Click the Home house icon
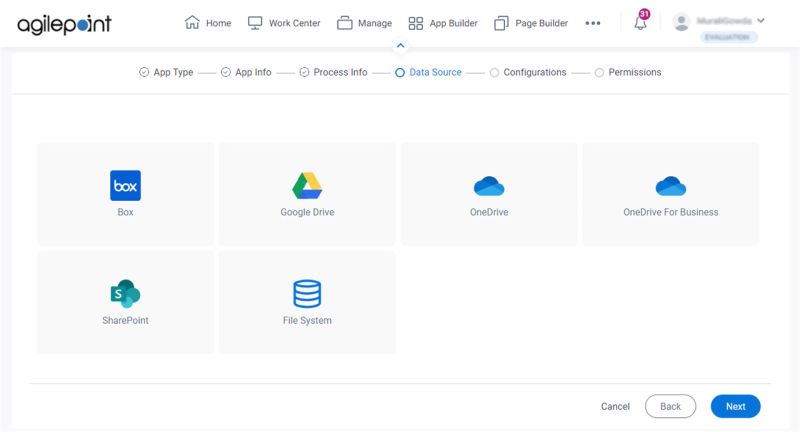The image size is (800, 432). [192, 22]
